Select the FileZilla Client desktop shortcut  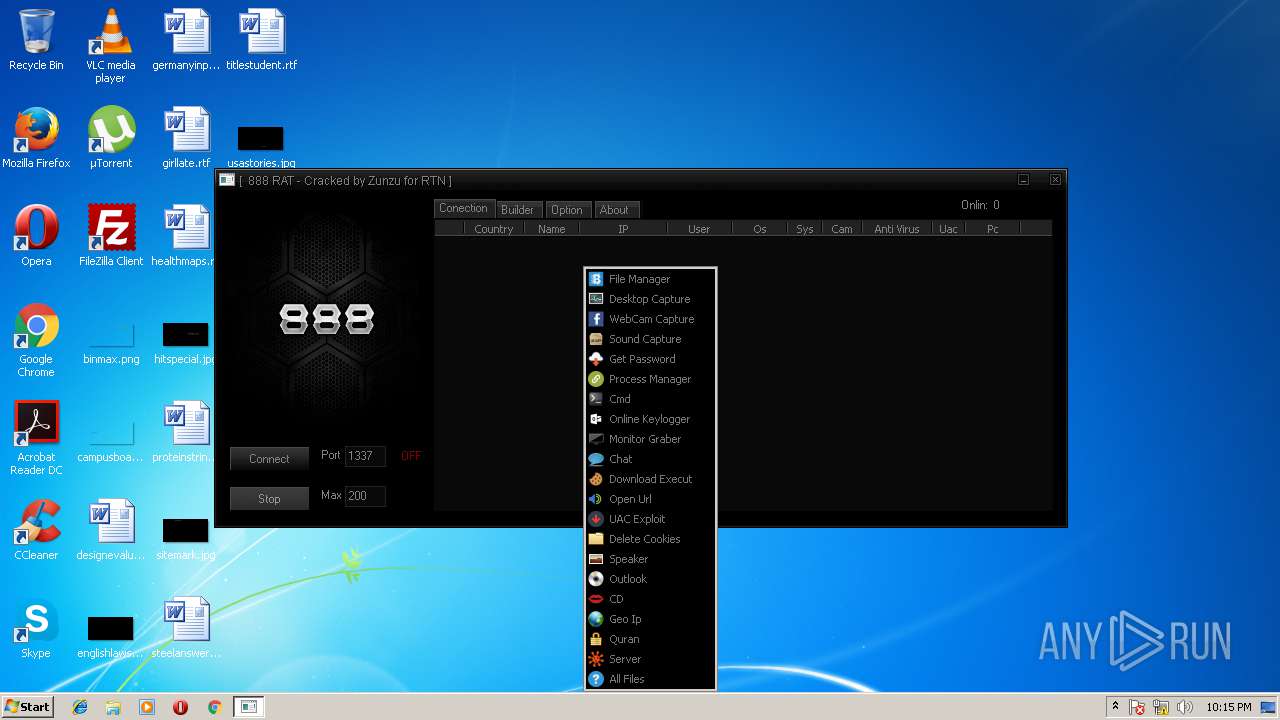click(x=110, y=236)
